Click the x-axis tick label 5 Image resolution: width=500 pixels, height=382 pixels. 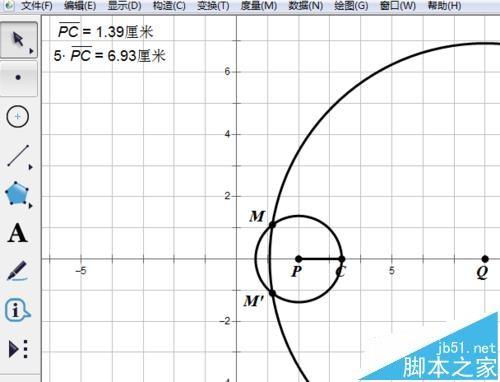coord(392,270)
